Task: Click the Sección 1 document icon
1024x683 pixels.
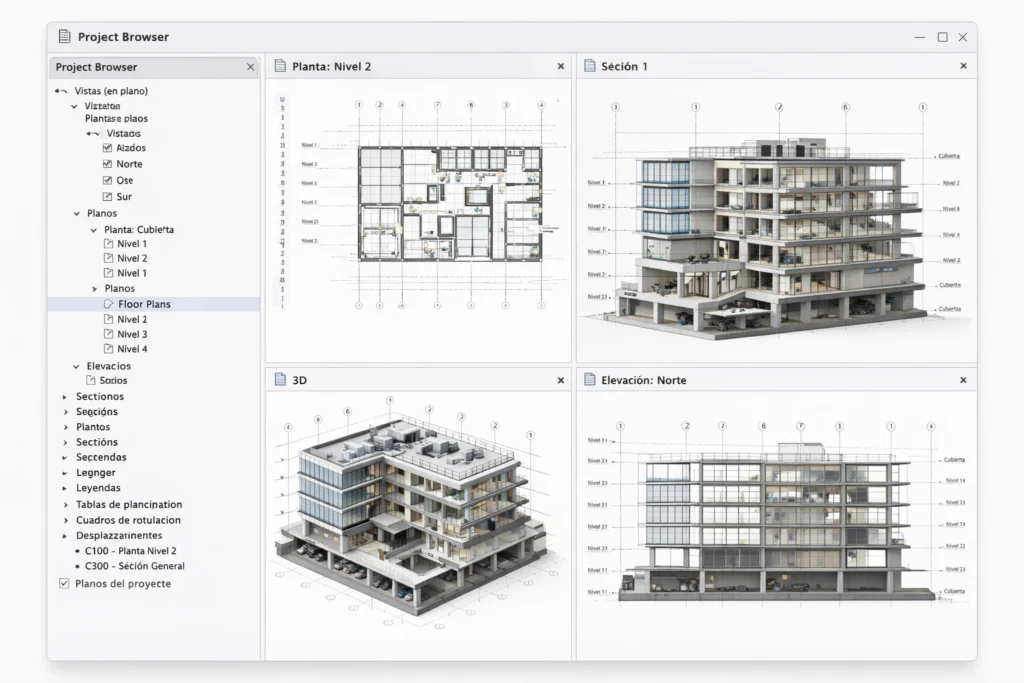Action: [591, 66]
